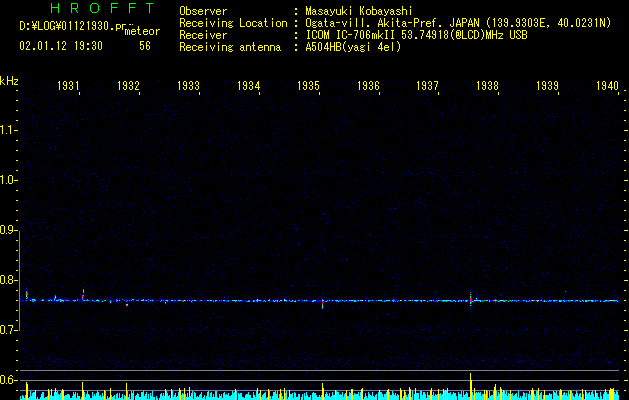629x400 pixels.
Task: Click the meteor echo spike at 1935
Action: coord(323,303)
